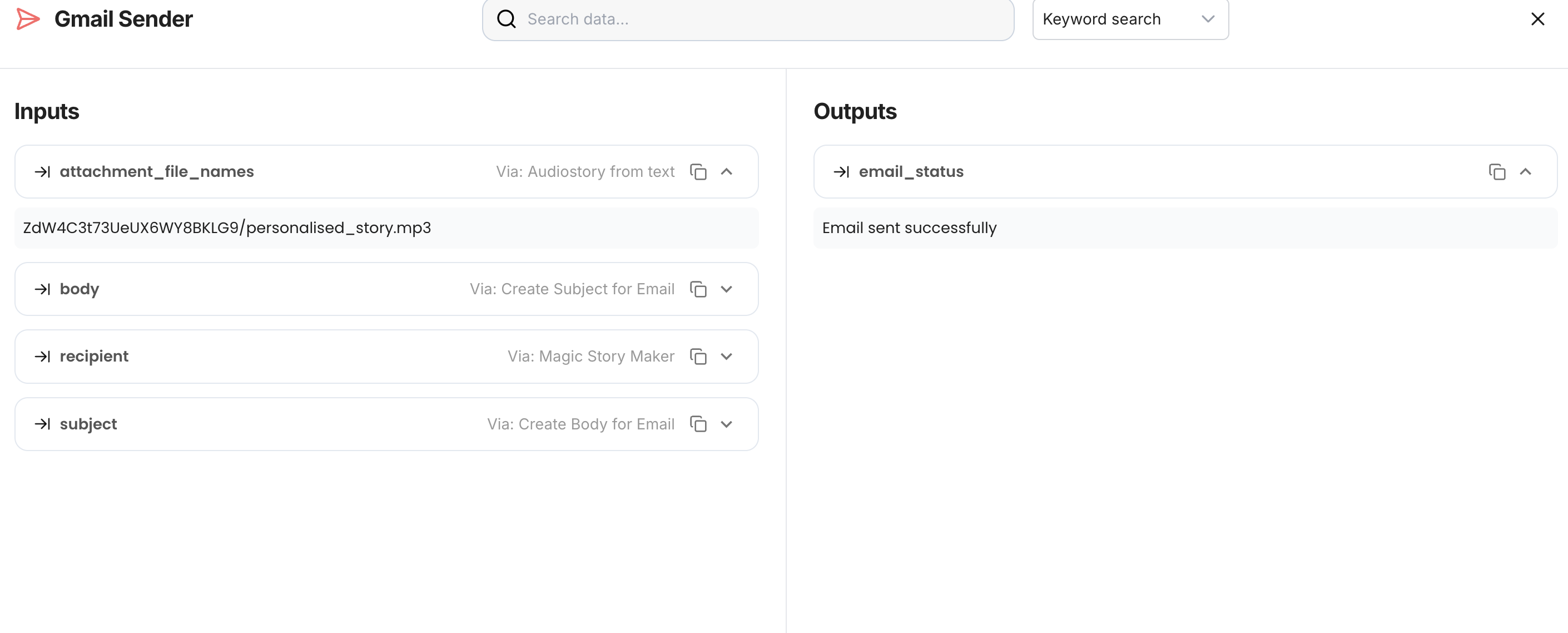The image size is (1568, 633).
Task: Close the Gmail Sender panel
Action: tap(1537, 19)
